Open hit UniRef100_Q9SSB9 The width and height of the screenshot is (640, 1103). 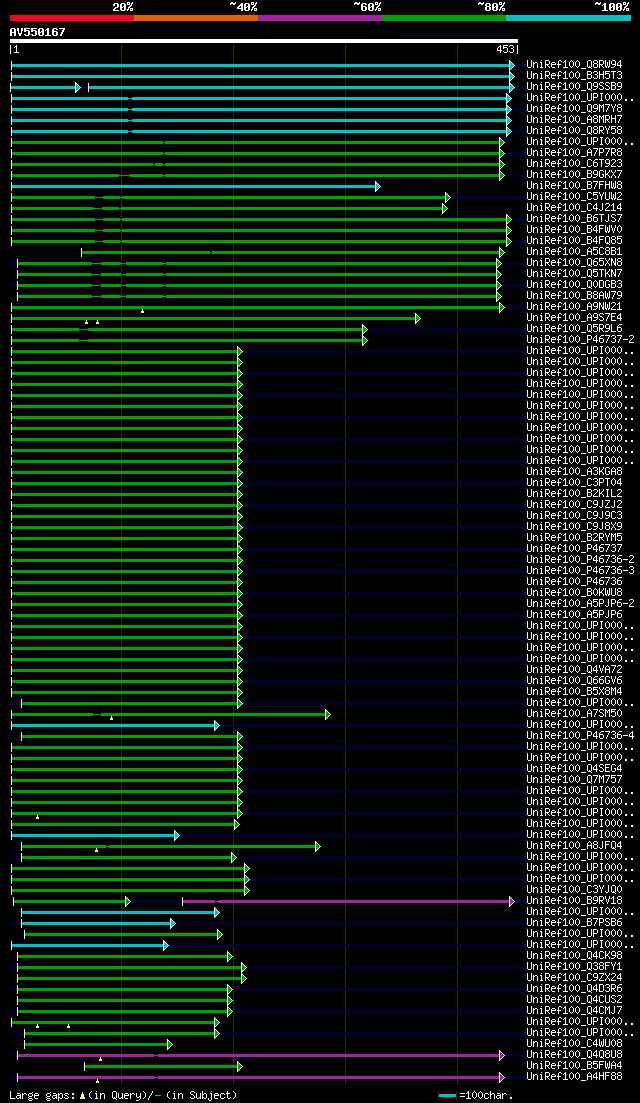574,87
